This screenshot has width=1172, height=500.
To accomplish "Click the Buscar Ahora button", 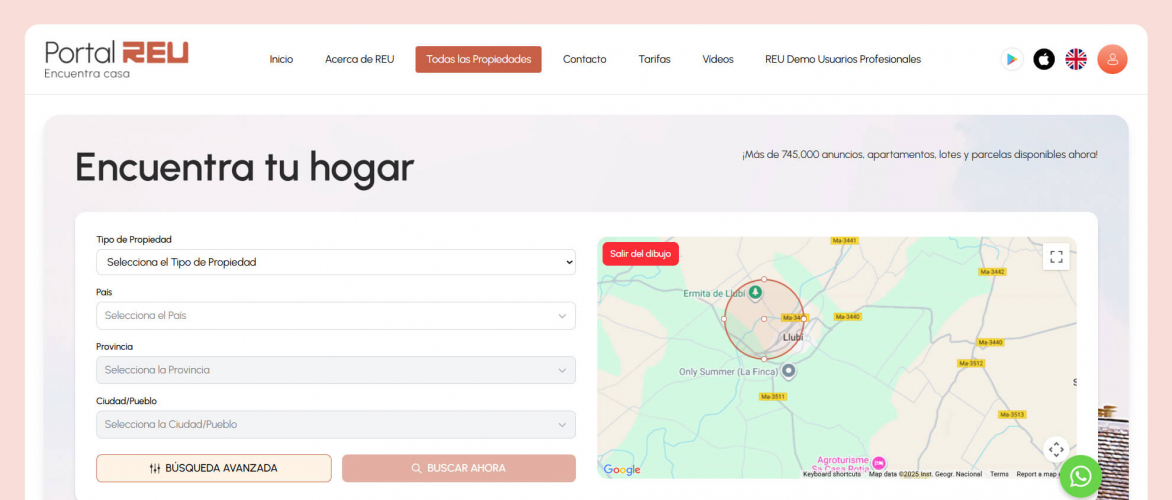I will pos(459,468).
